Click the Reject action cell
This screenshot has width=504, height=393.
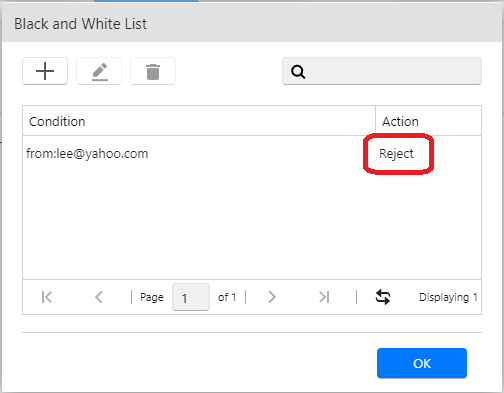click(x=396, y=154)
